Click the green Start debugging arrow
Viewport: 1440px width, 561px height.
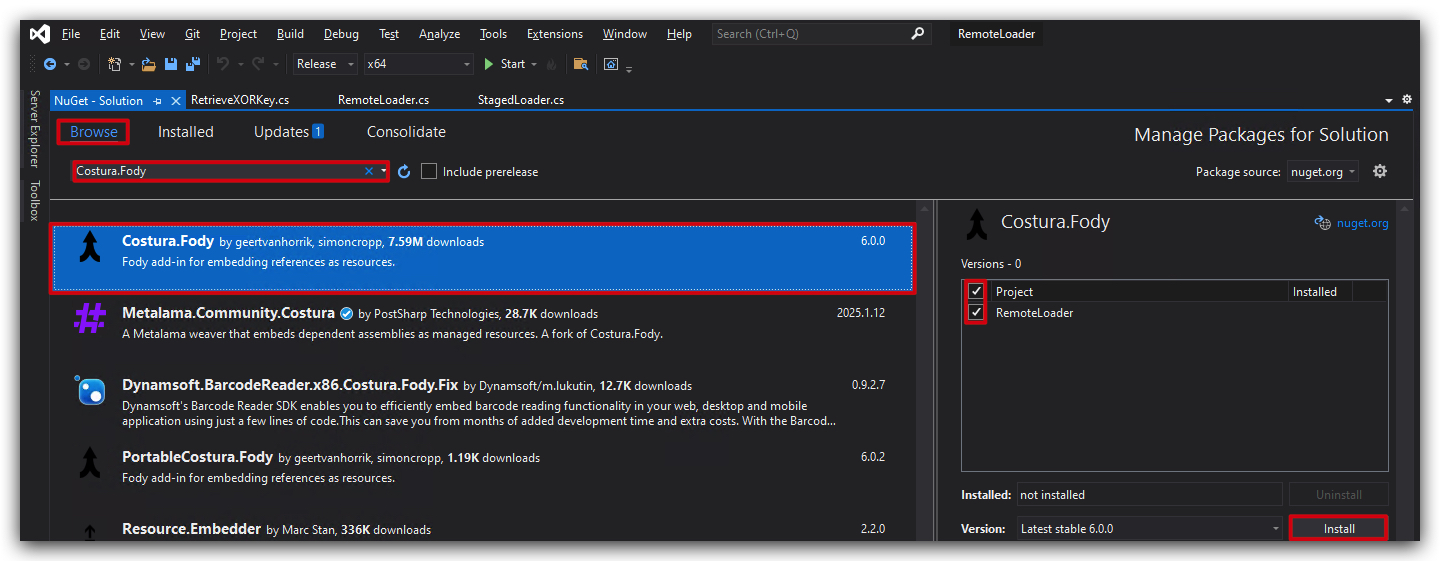(489, 64)
